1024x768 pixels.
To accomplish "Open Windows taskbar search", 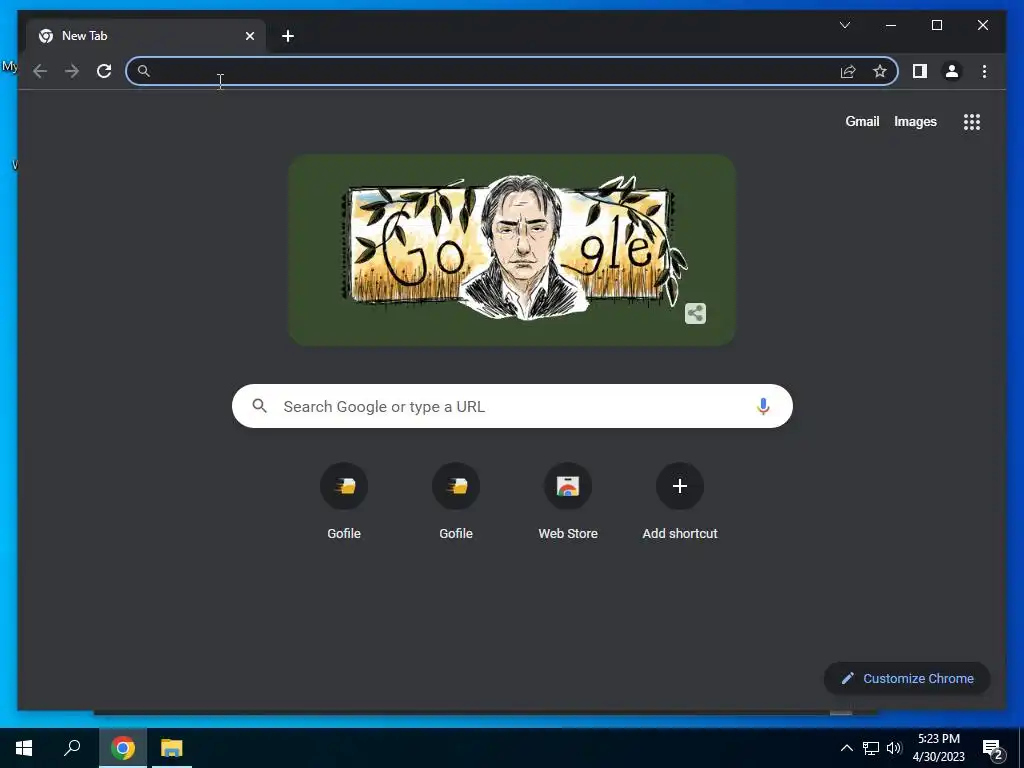I will 72,748.
